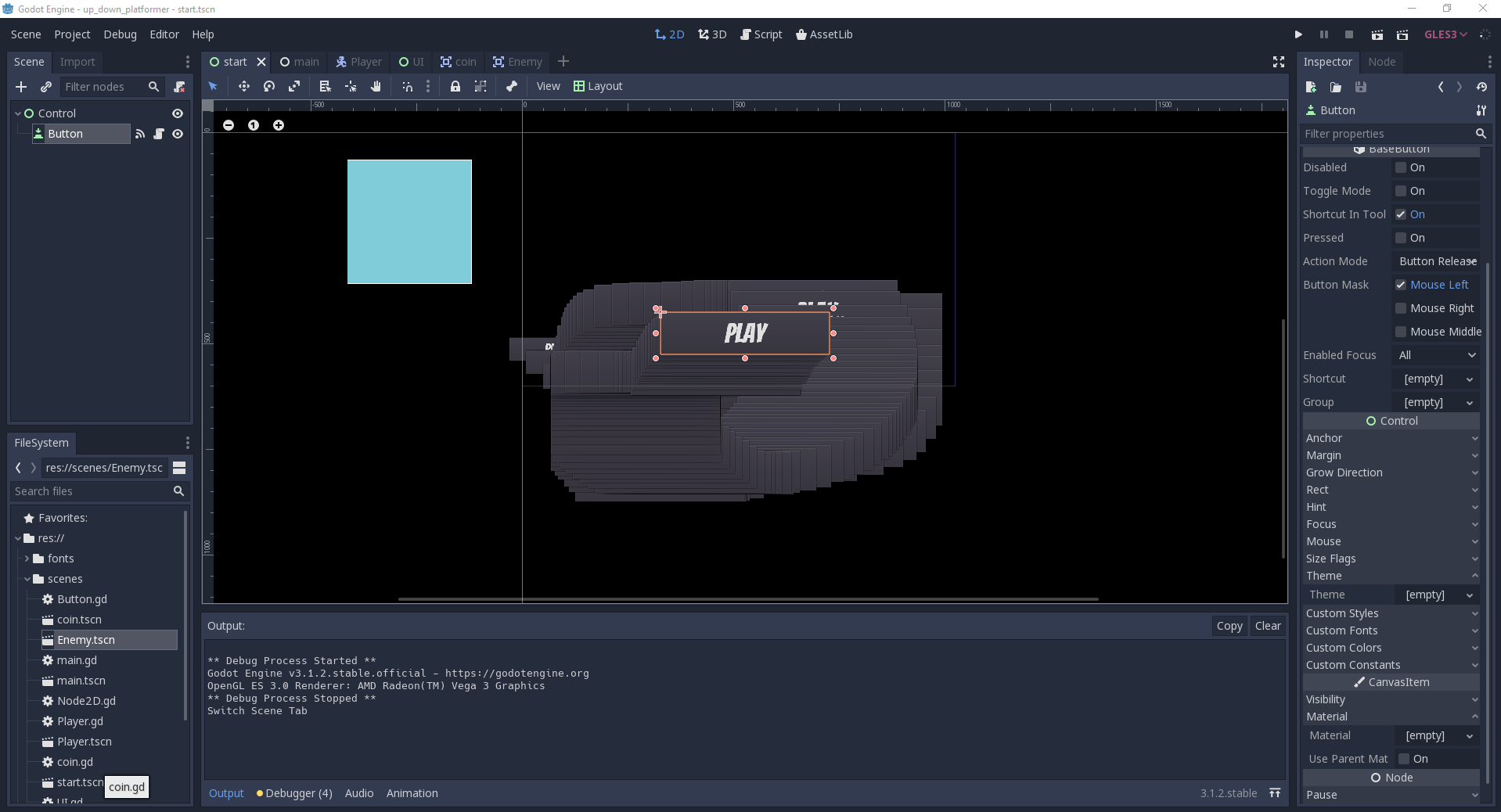This screenshot has width=1501, height=812.
Task: Run the project with the Play button
Action: click(1298, 34)
